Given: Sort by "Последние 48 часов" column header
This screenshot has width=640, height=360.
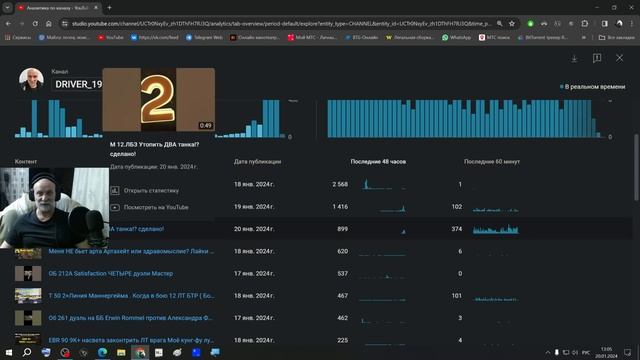Looking at the screenshot, I should point(378,162).
